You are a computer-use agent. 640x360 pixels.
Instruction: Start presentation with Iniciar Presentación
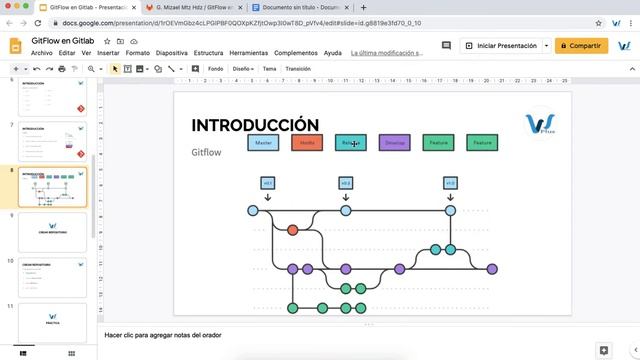click(502, 46)
